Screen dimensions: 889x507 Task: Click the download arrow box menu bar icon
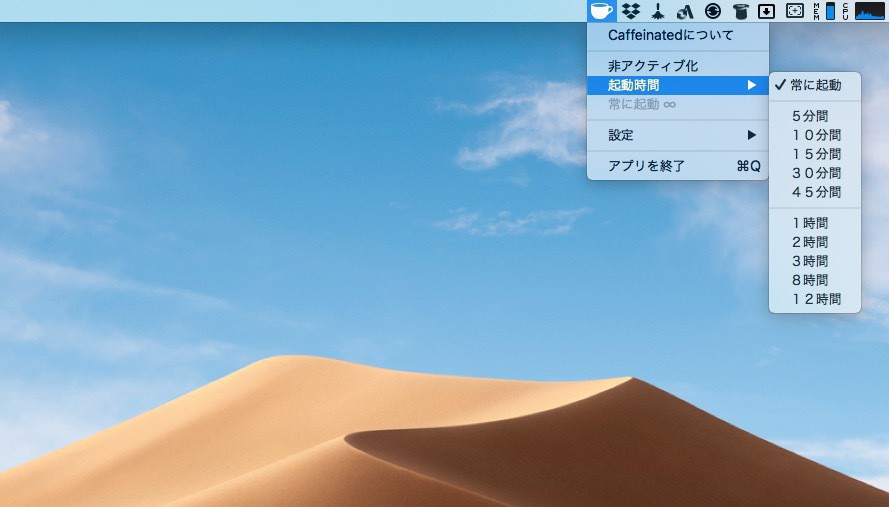point(767,11)
